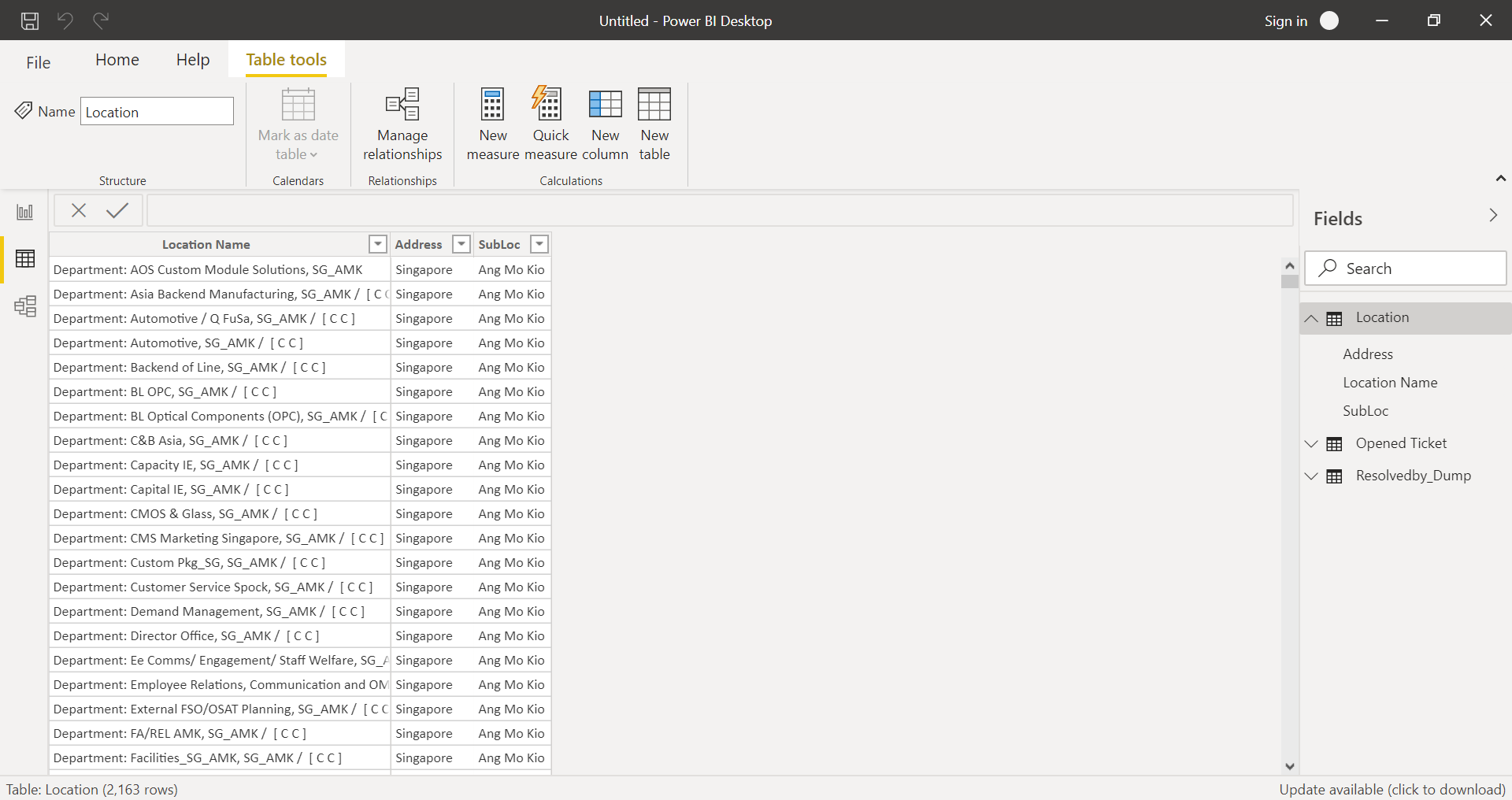Create a Quick measure
This screenshot has height=800, width=1512.
click(550, 124)
